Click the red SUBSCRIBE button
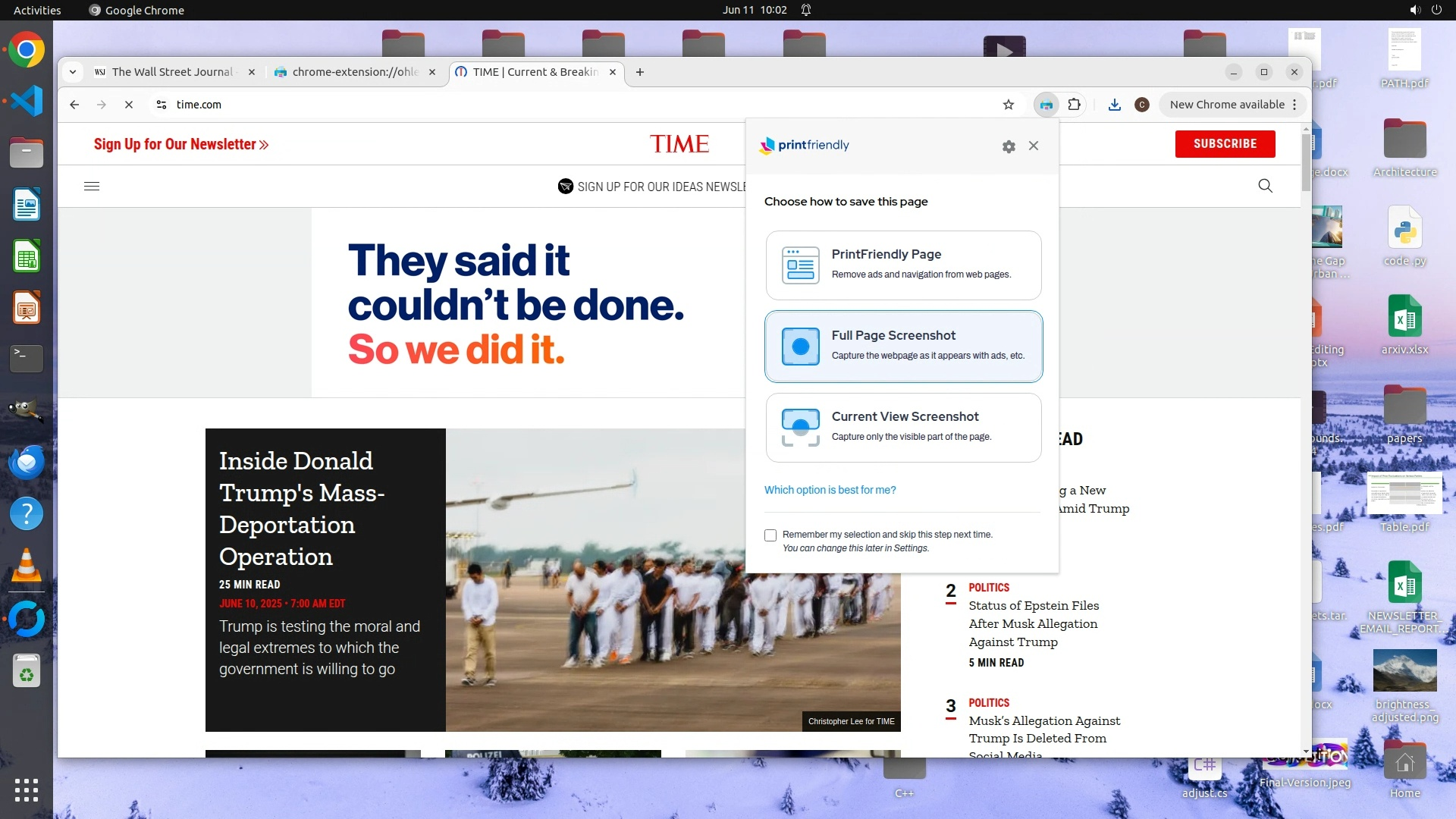Viewport: 1456px width, 819px height. click(x=1225, y=143)
